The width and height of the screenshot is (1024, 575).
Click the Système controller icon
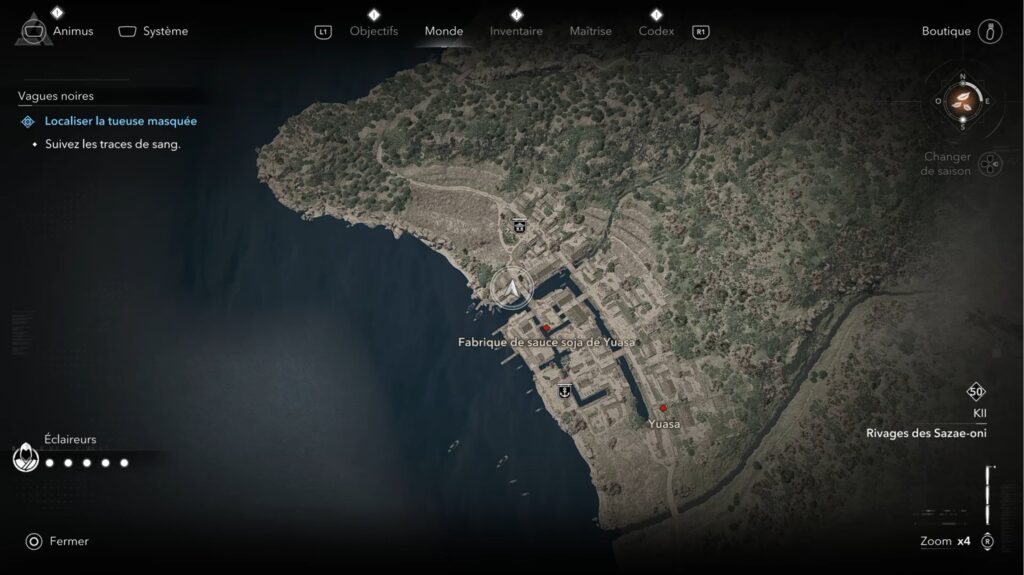(x=127, y=31)
